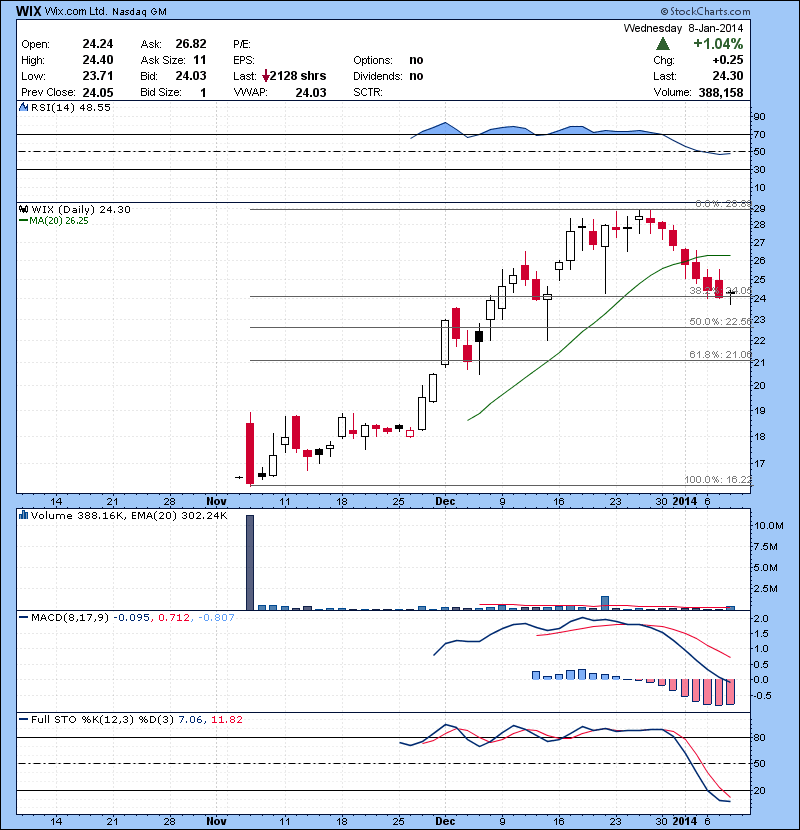Image resolution: width=800 pixels, height=830 pixels.
Task: Click the Prev Close value in the quote table
Action: [x=98, y=93]
